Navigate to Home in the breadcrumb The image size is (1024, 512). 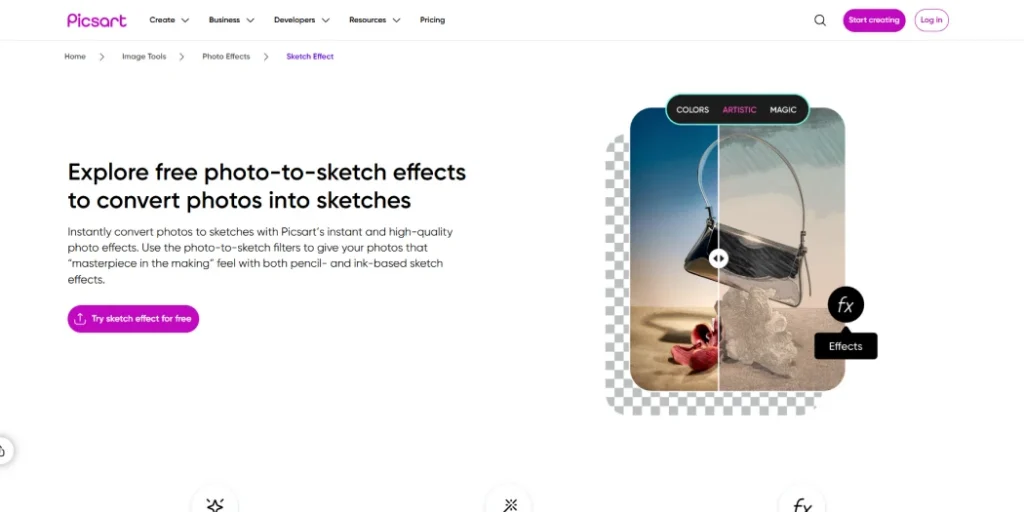tap(75, 57)
